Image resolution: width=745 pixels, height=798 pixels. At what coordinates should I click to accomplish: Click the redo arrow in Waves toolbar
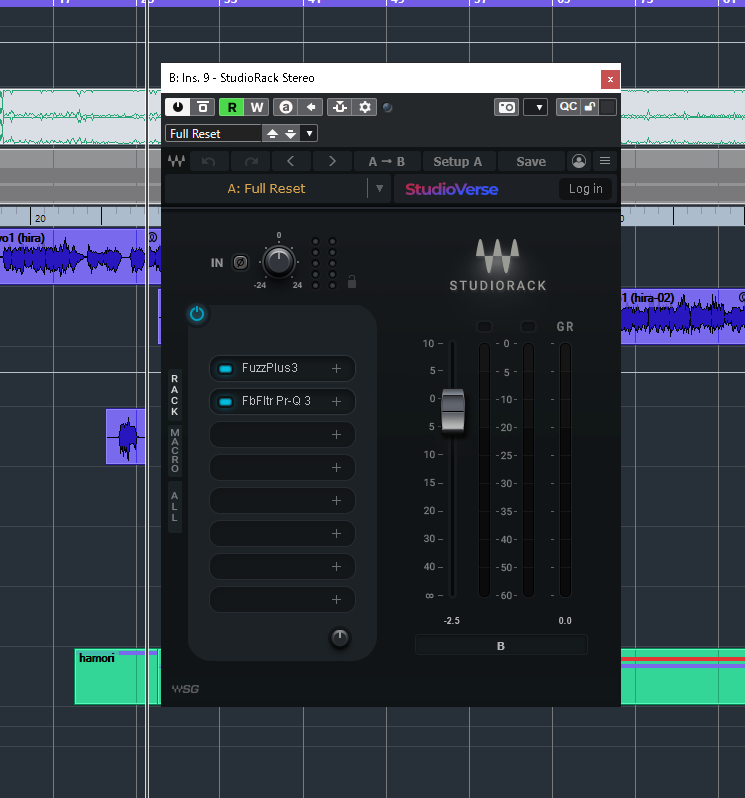[x=251, y=161]
